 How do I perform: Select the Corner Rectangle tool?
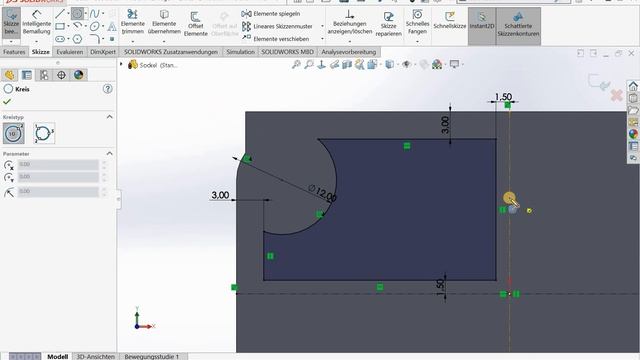[x=60, y=27]
